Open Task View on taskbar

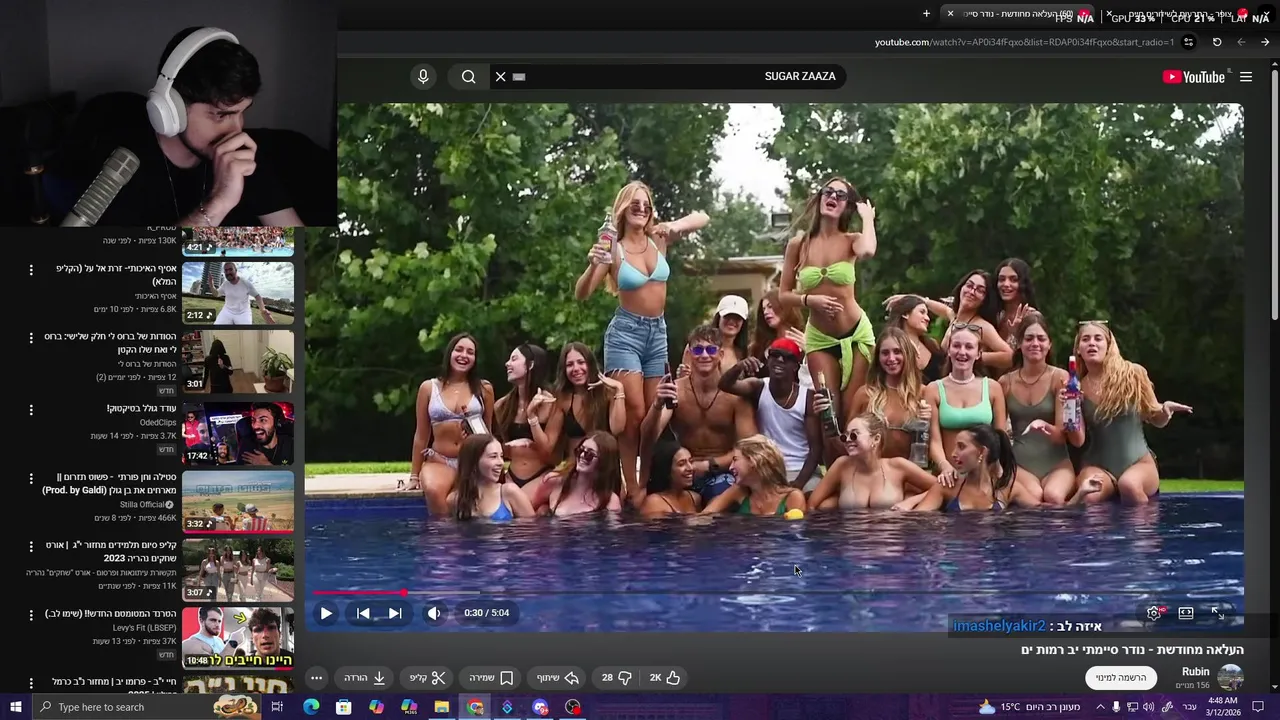click(277, 707)
